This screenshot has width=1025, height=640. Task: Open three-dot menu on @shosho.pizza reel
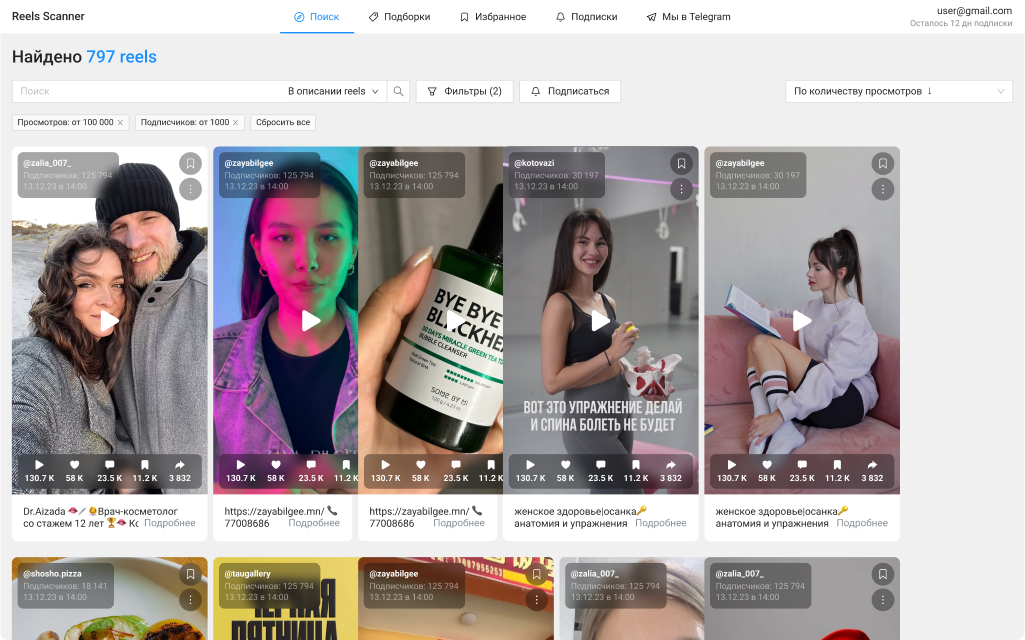click(190, 600)
